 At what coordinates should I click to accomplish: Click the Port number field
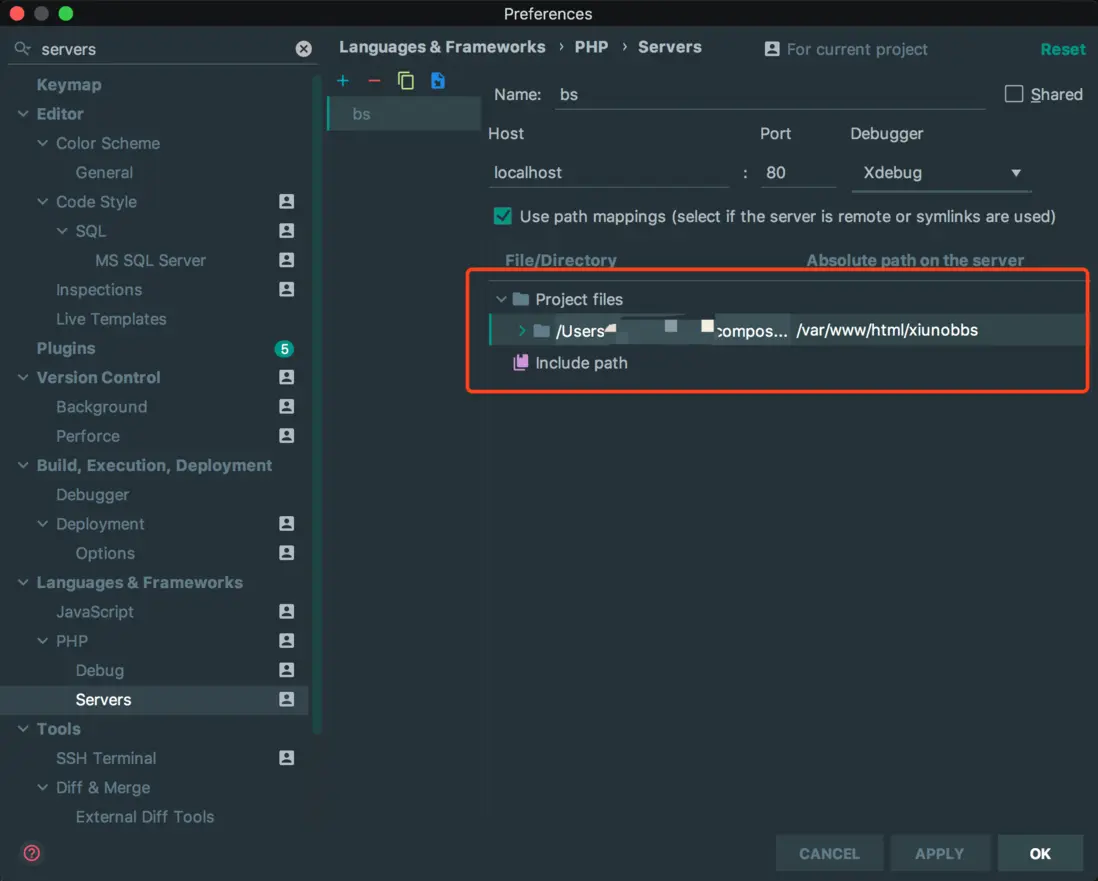(797, 173)
